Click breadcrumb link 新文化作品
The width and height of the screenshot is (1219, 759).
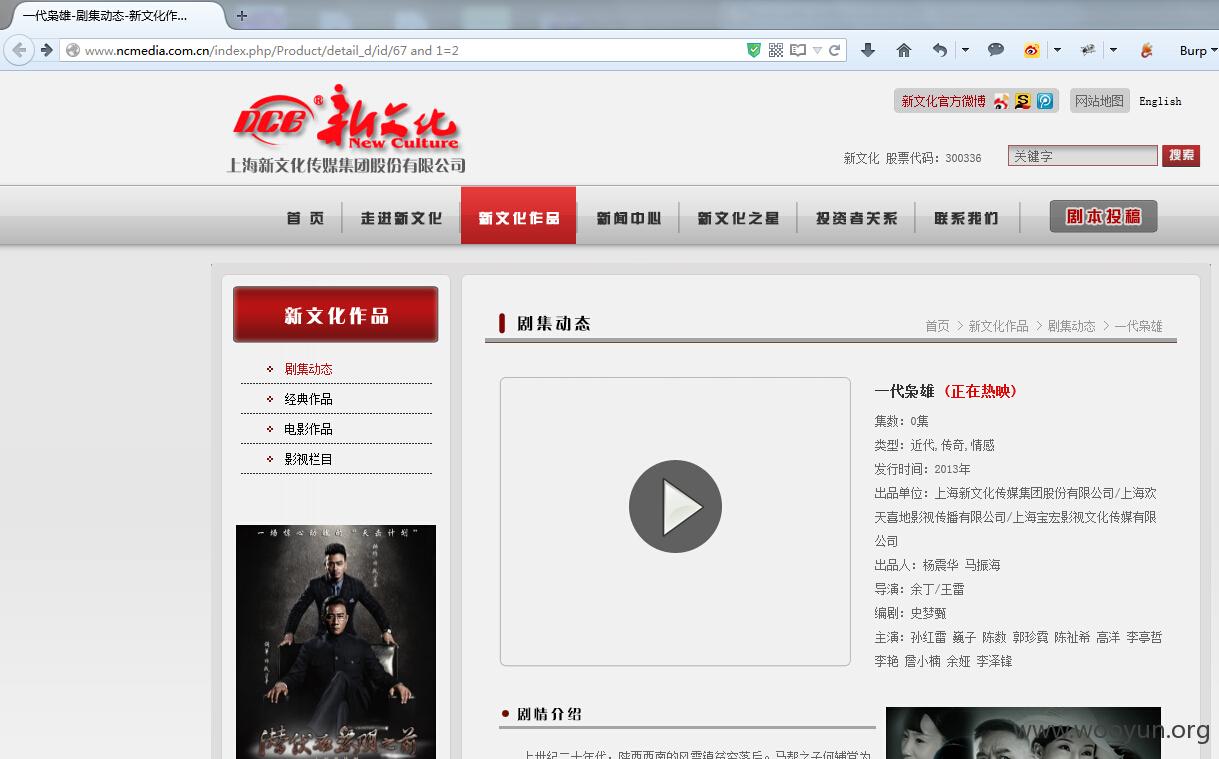(x=998, y=326)
